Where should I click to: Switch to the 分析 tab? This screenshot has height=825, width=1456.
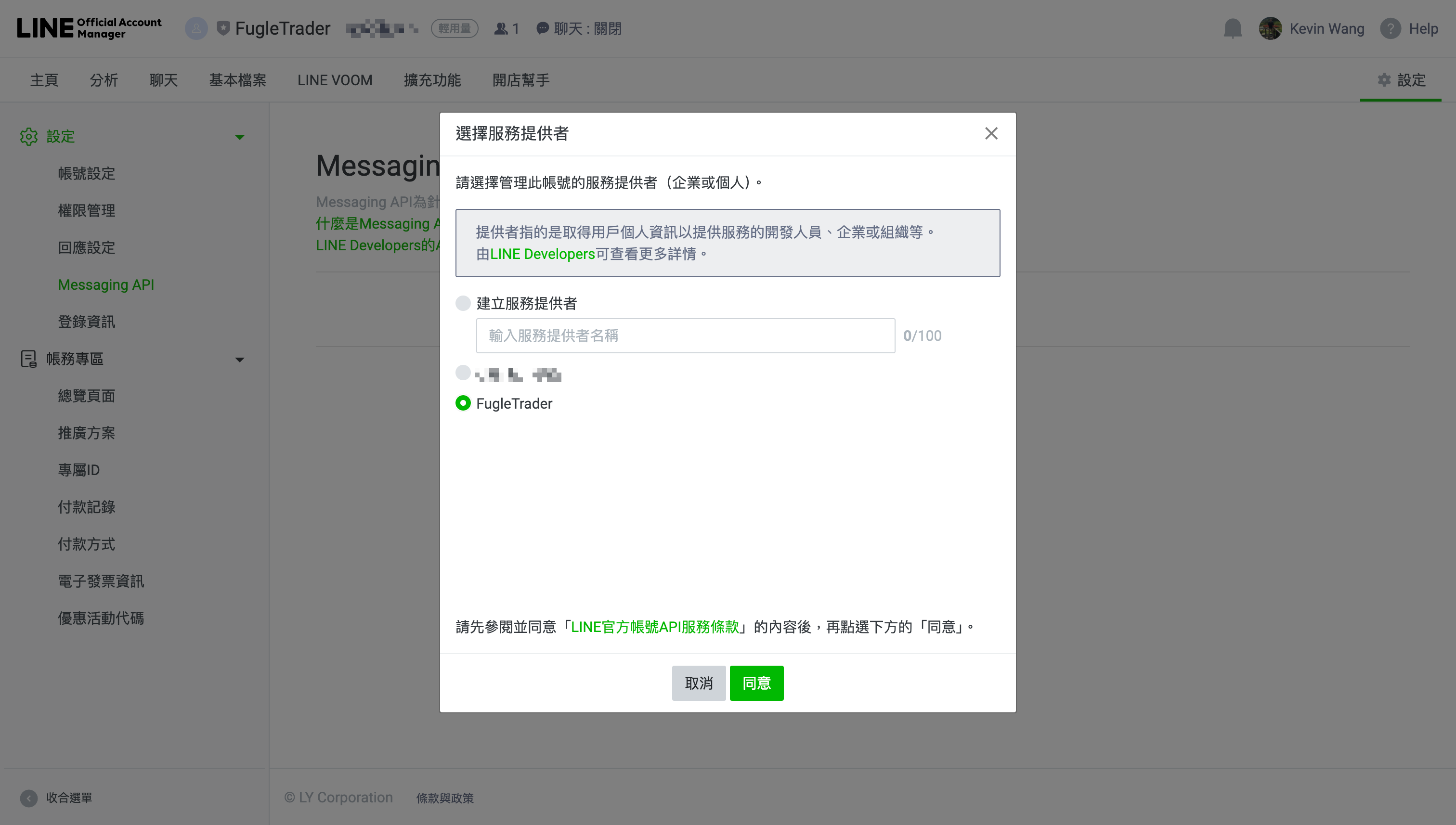click(x=104, y=80)
